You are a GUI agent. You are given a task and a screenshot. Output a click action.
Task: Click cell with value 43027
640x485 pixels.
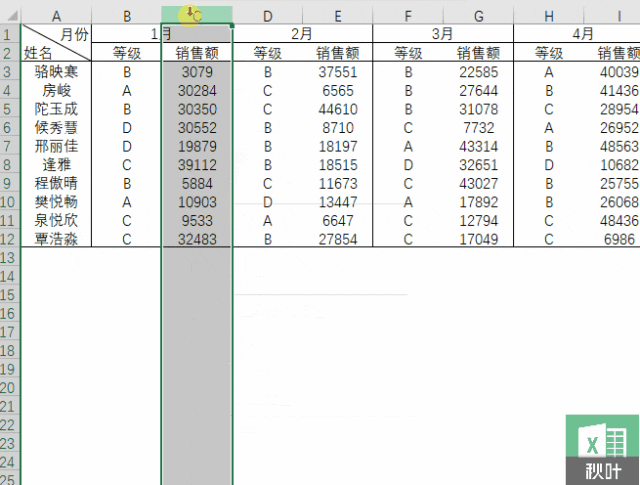pyautogui.click(x=478, y=183)
